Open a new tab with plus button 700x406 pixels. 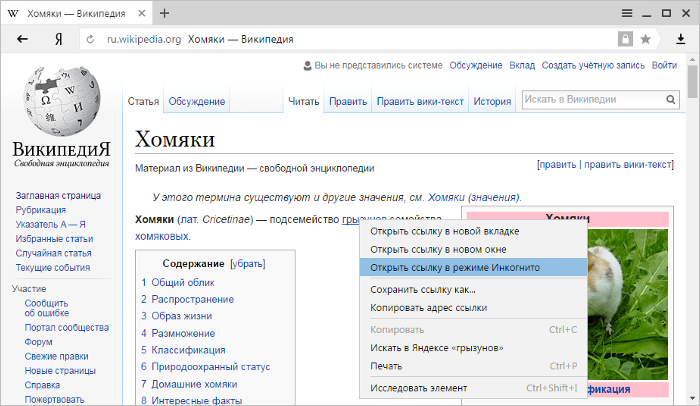164,13
